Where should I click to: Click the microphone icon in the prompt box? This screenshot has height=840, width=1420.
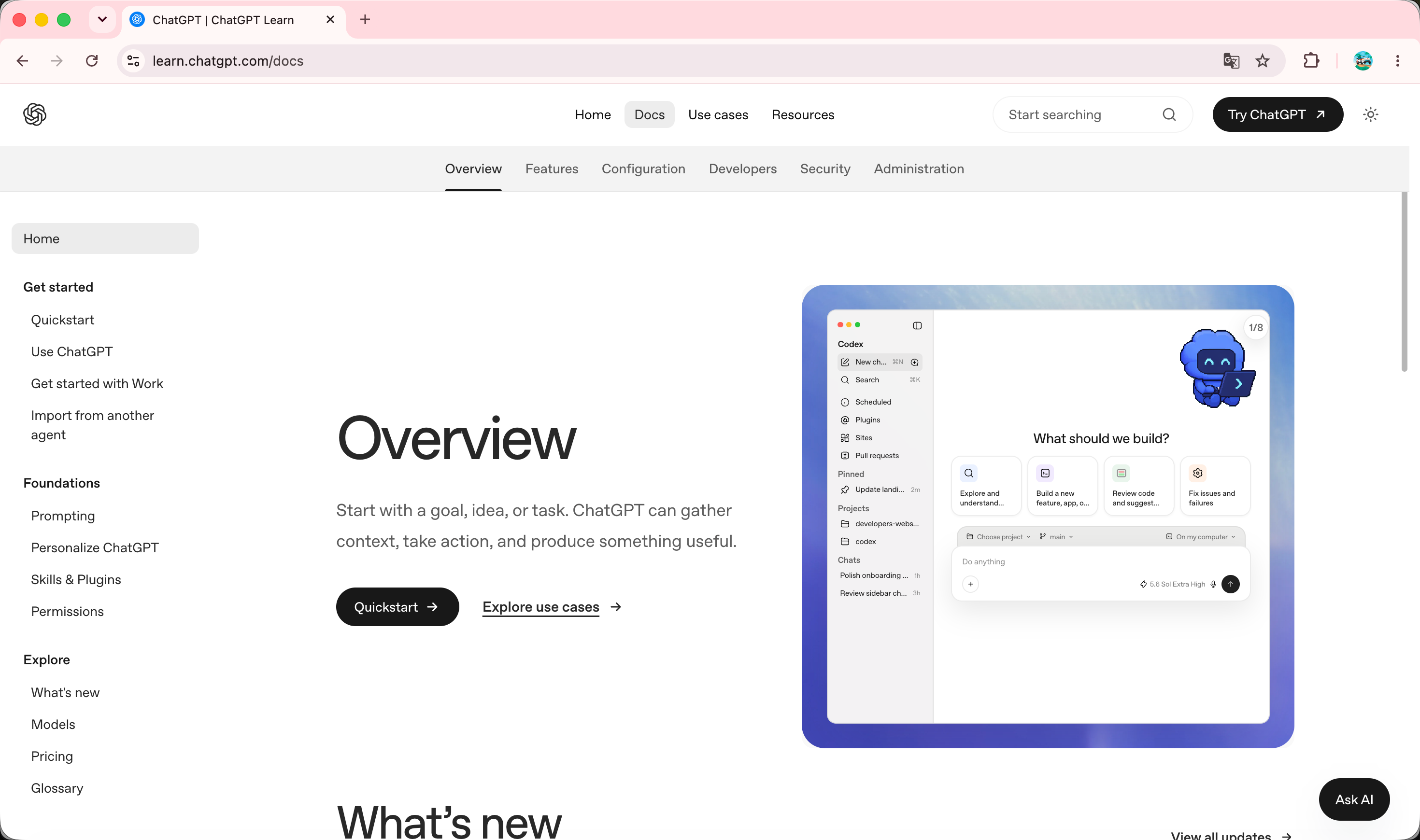click(x=1213, y=584)
